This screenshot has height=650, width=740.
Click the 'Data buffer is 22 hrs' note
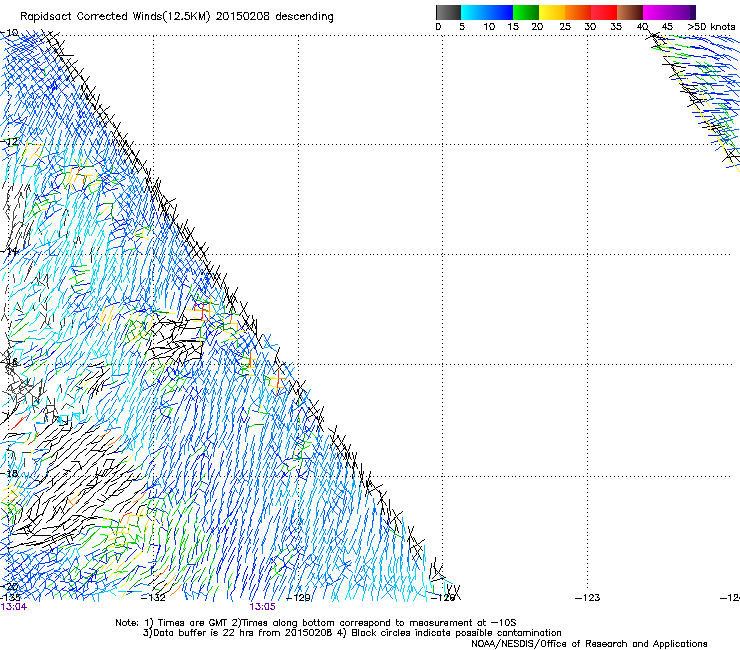point(353,633)
